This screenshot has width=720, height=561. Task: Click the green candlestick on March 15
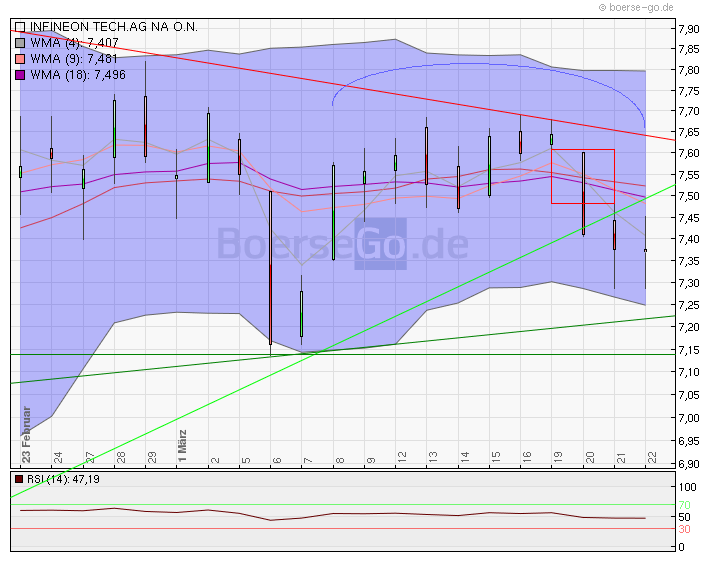pyautogui.click(x=489, y=166)
